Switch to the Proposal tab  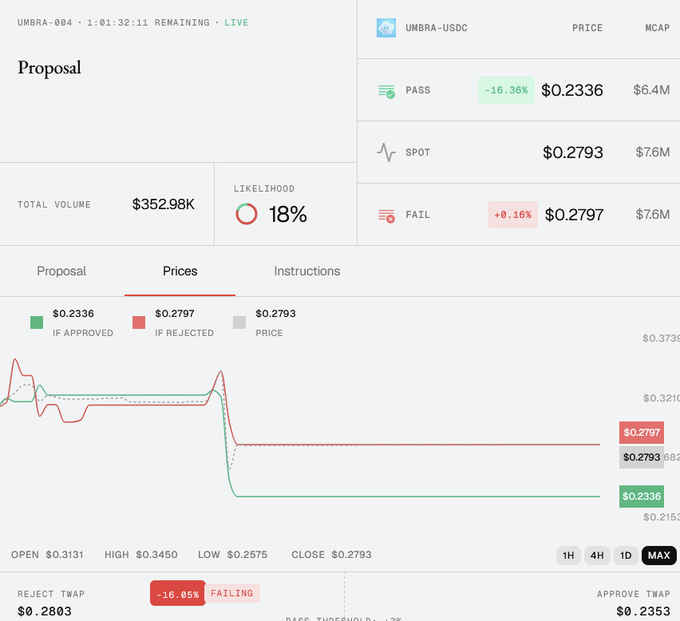(x=62, y=271)
